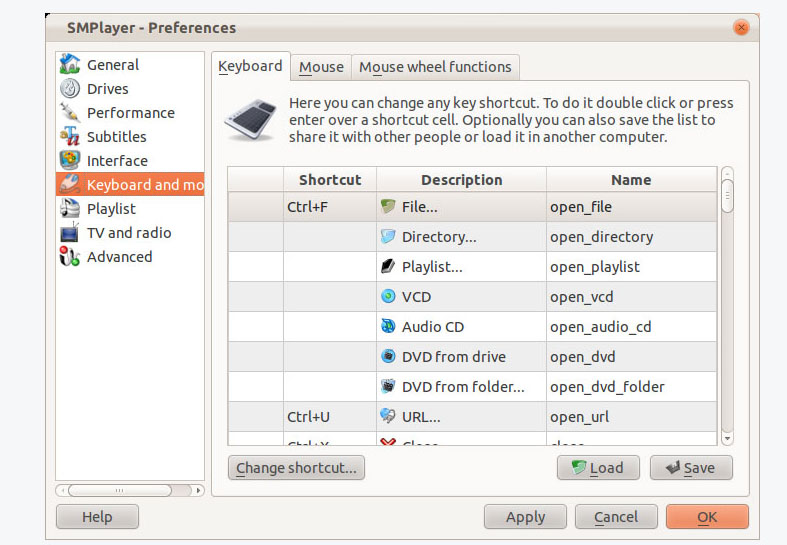Click the Change shortcut... button
Screen dimensions: 787x545
pos(296,468)
